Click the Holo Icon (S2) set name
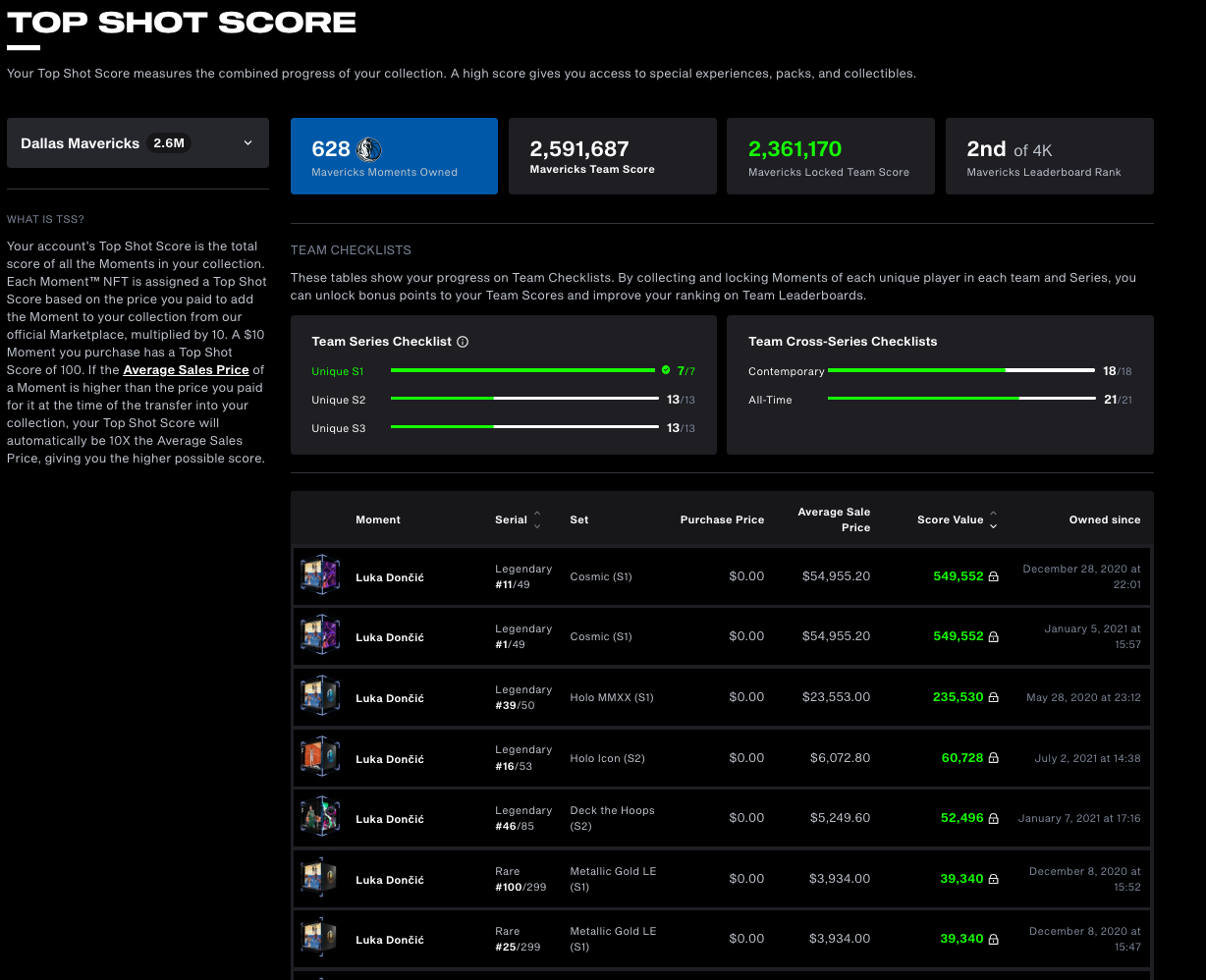This screenshot has width=1206, height=980. pyautogui.click(x=607, y=758)
